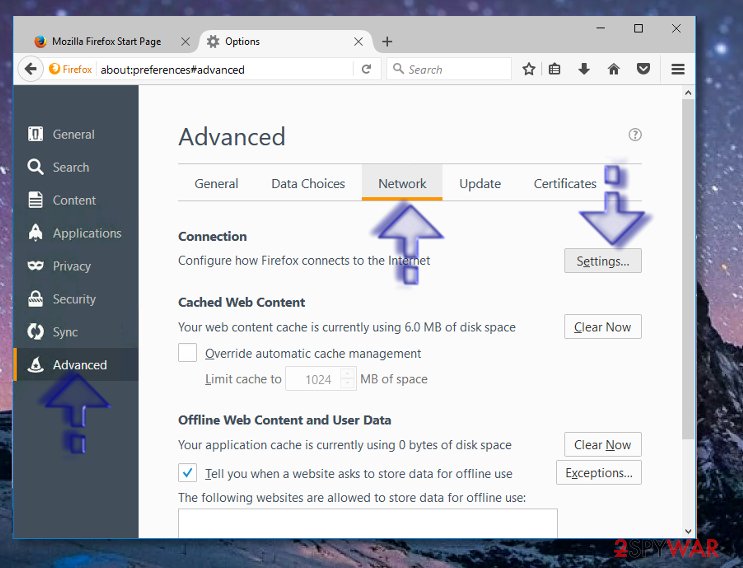The height and width of the screenshot is (568, 743).
Task: Show bookmarks list icon
Action: [554, 69]
